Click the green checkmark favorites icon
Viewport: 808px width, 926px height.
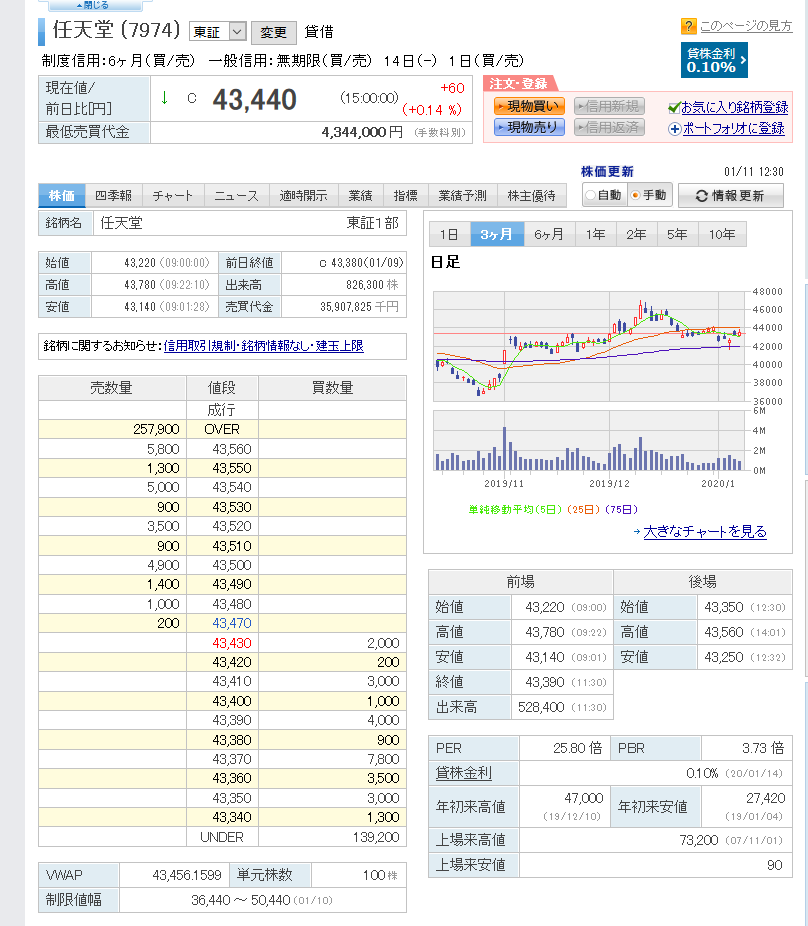(x=674, y=107)
